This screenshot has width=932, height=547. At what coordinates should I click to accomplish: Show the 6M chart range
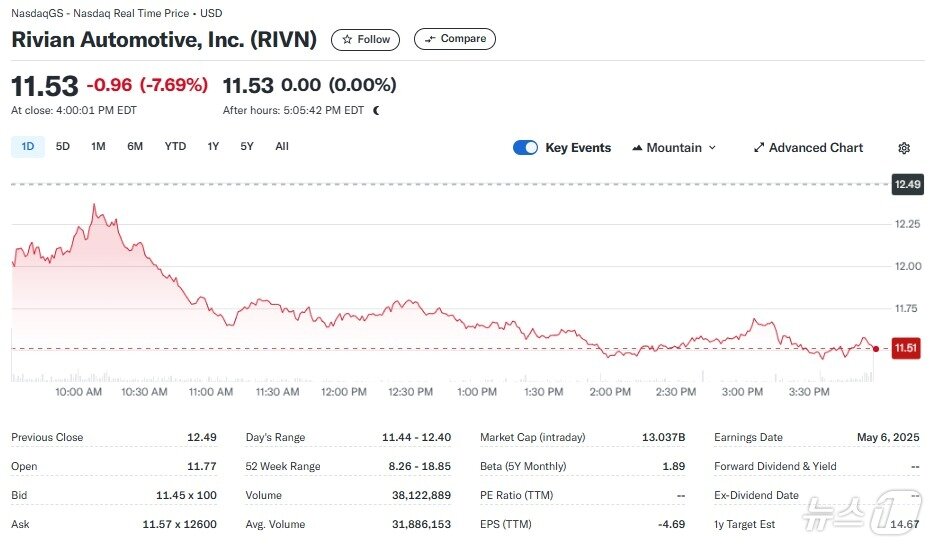point(135,147)
